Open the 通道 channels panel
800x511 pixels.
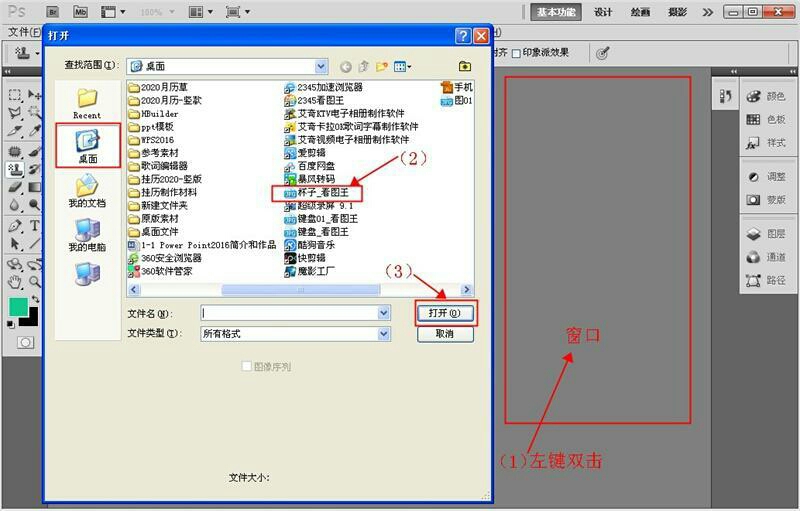pyautogui.click(x=766, y=257)
